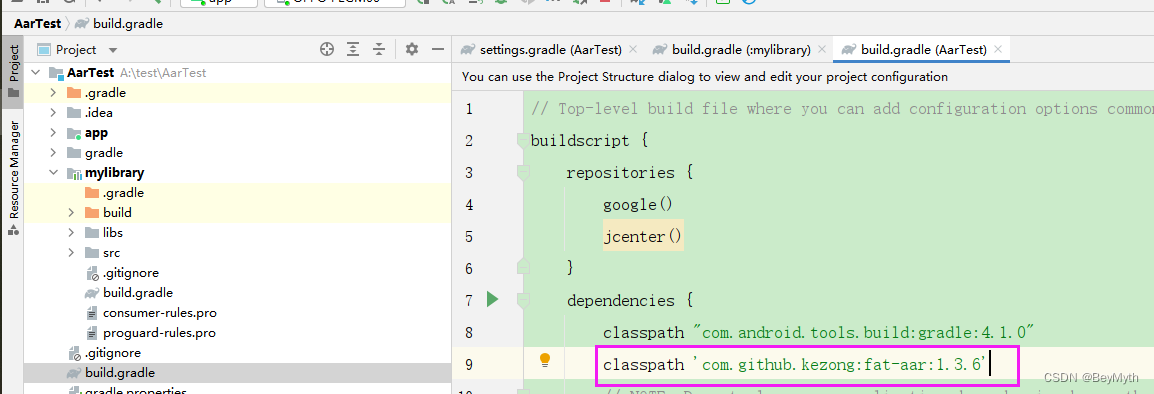Screen dimensions: 1154x394
Task: Click the locate opened file crosshair icon
Action: (327, 49)
